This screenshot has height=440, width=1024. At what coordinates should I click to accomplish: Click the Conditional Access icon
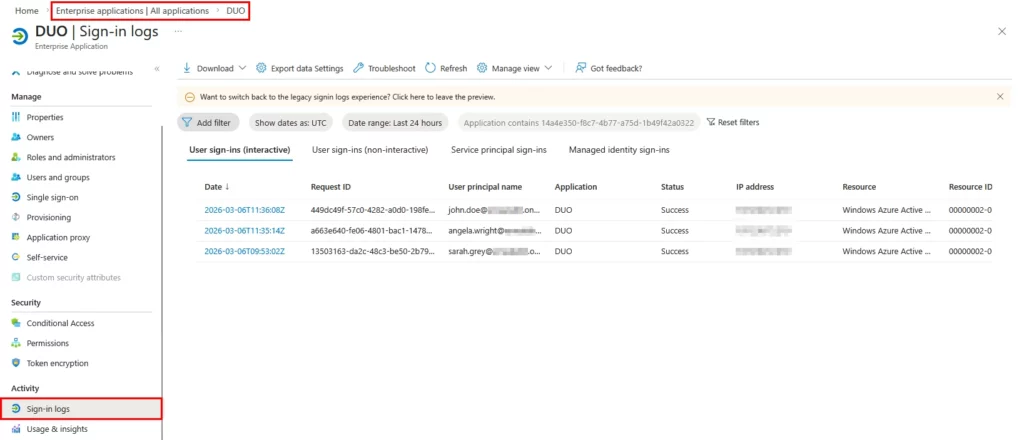pyautogui.click(x=16, y=323)
